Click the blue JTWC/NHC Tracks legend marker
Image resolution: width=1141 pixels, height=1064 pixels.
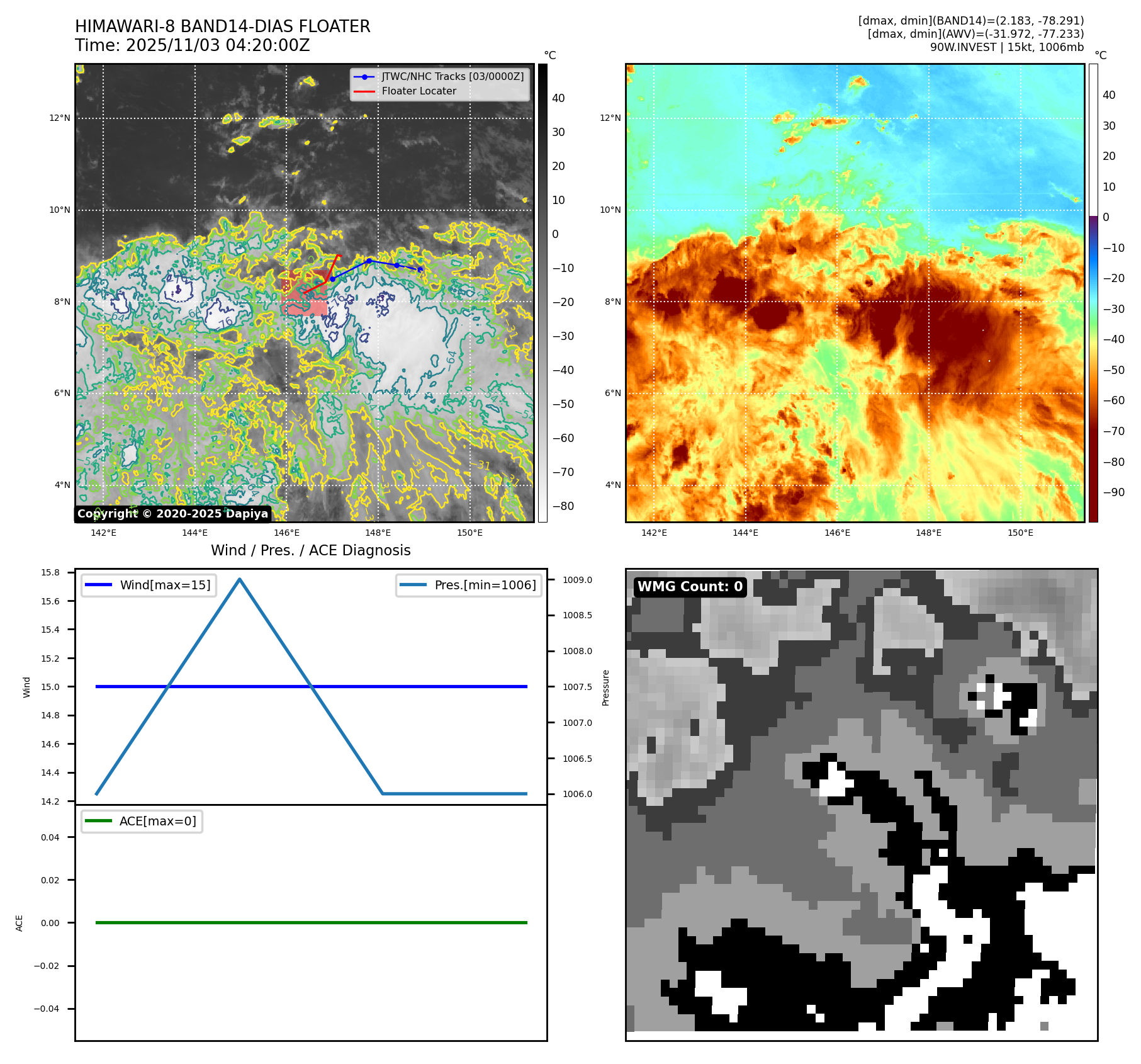pos(364,77)
